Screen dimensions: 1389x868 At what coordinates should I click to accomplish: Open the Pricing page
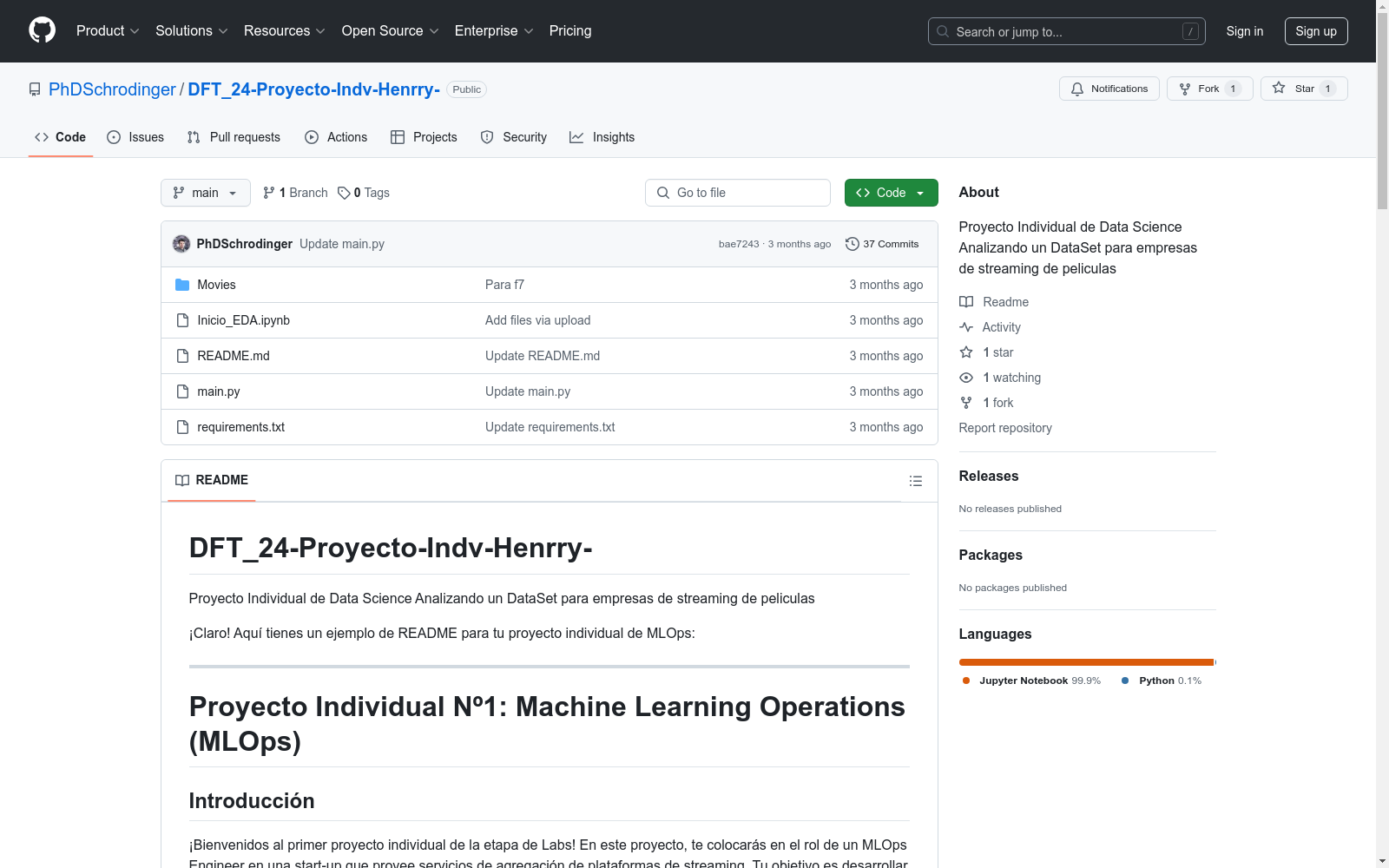[570, 30]
